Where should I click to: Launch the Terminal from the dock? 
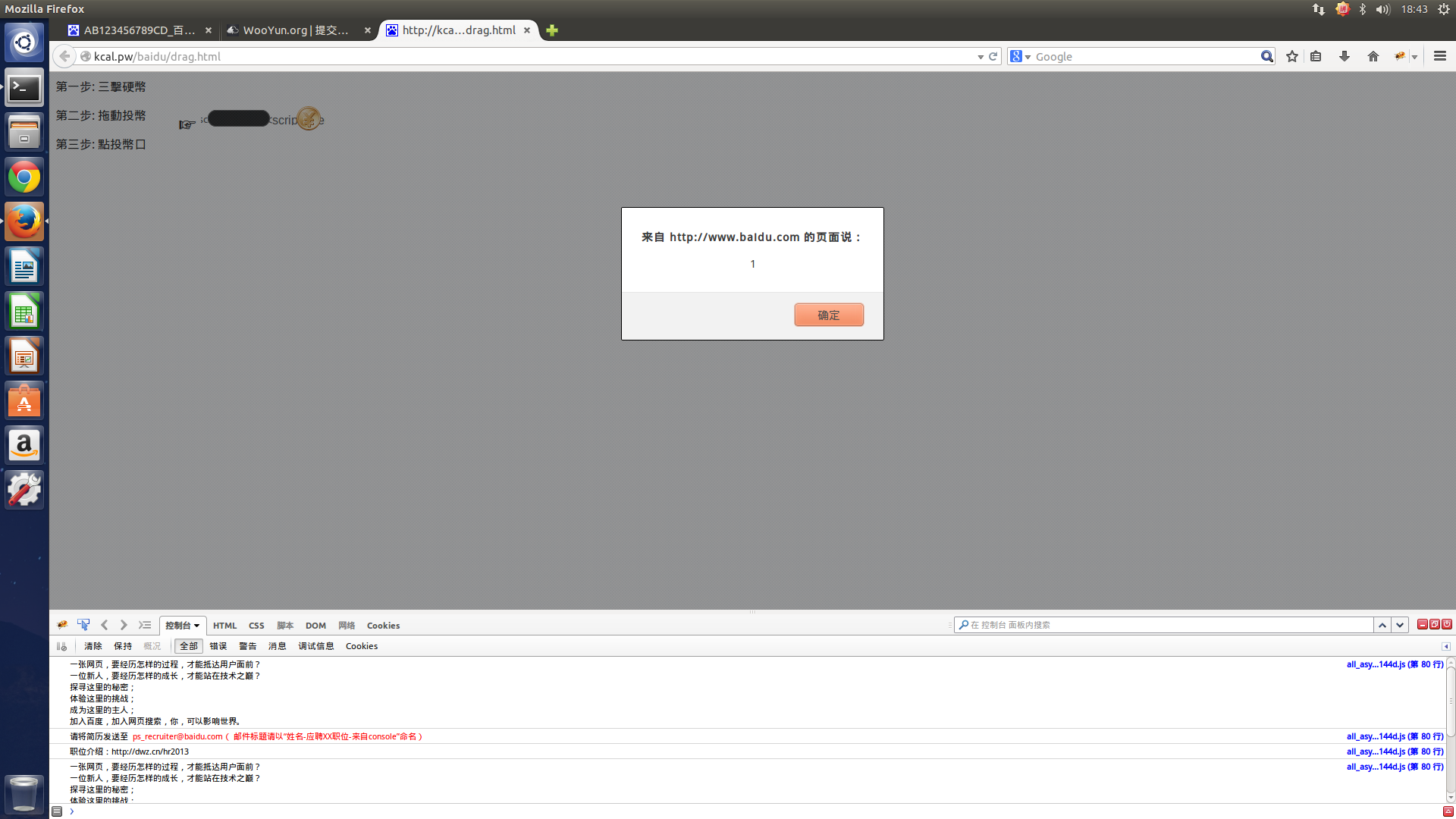coord(24,88)
